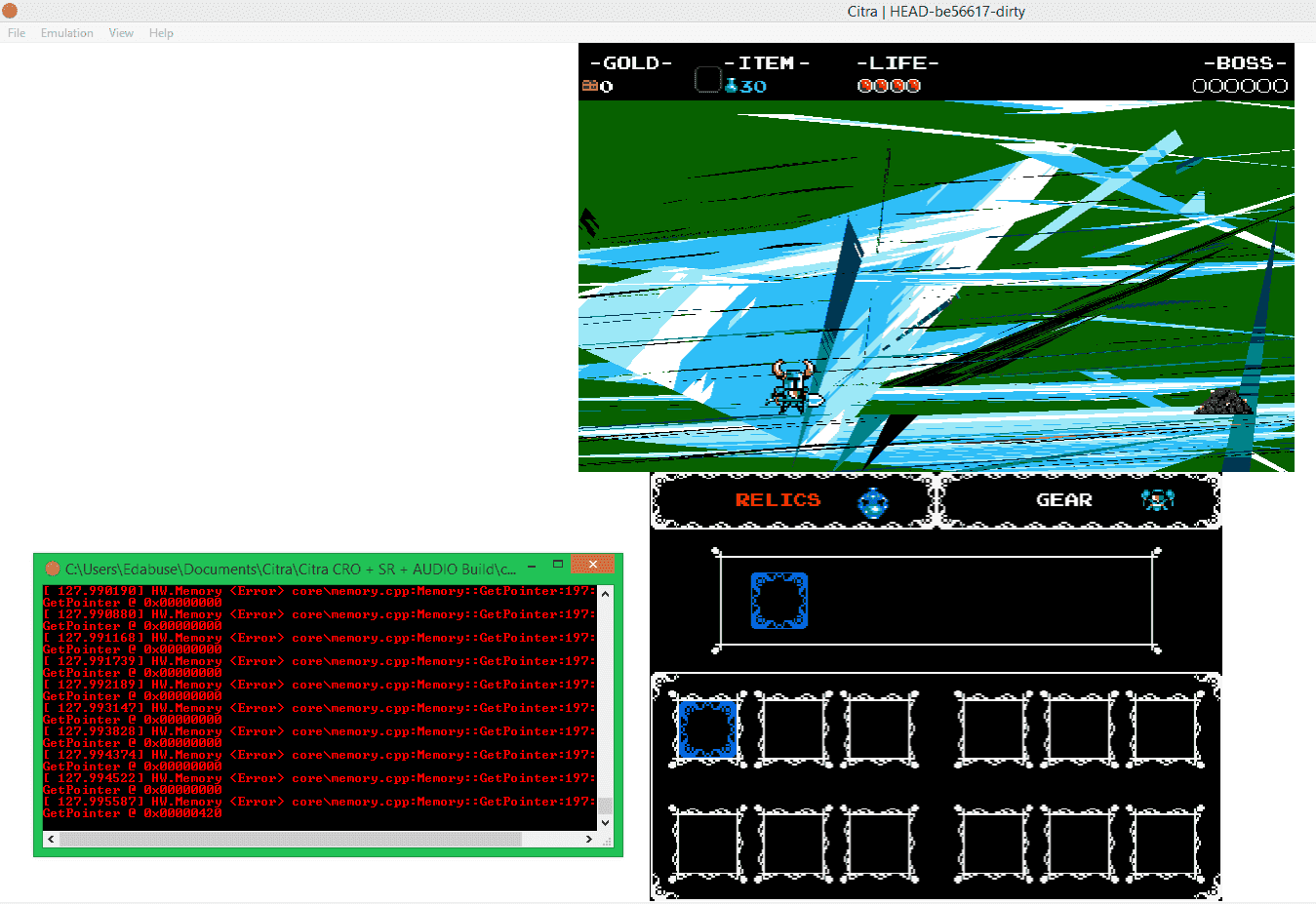The width and height of the screenshot is (1316, 904).
Task: Click the gold treasure chest icon
Action: pyautogui.click(x=590, y=86)
